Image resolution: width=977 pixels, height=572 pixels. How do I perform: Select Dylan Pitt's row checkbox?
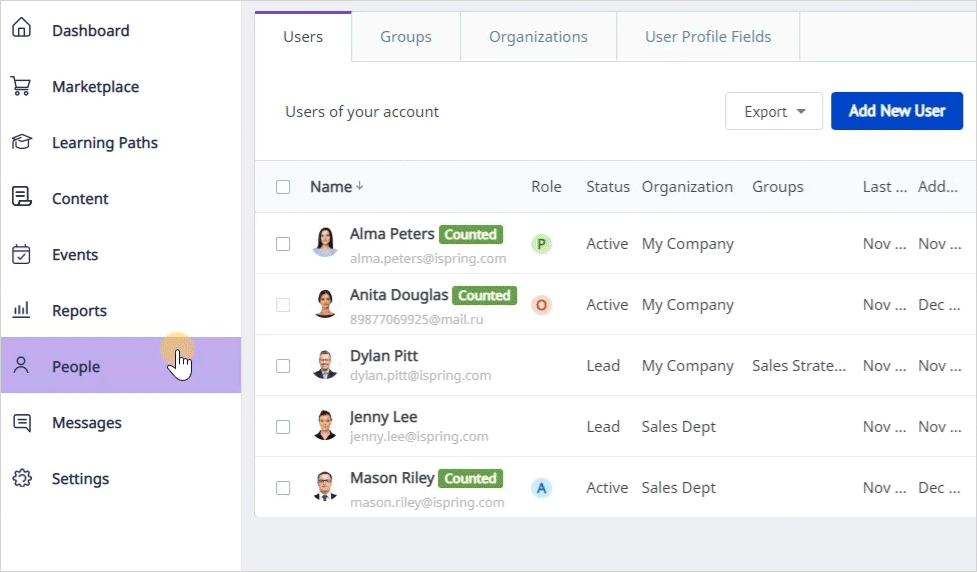[x=283, y=366]
